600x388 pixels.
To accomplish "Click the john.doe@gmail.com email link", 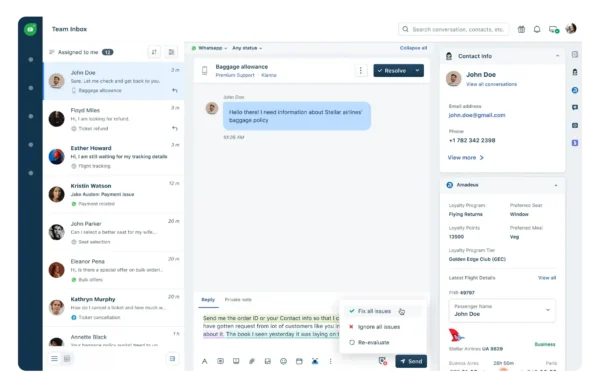I will [477, 115].
